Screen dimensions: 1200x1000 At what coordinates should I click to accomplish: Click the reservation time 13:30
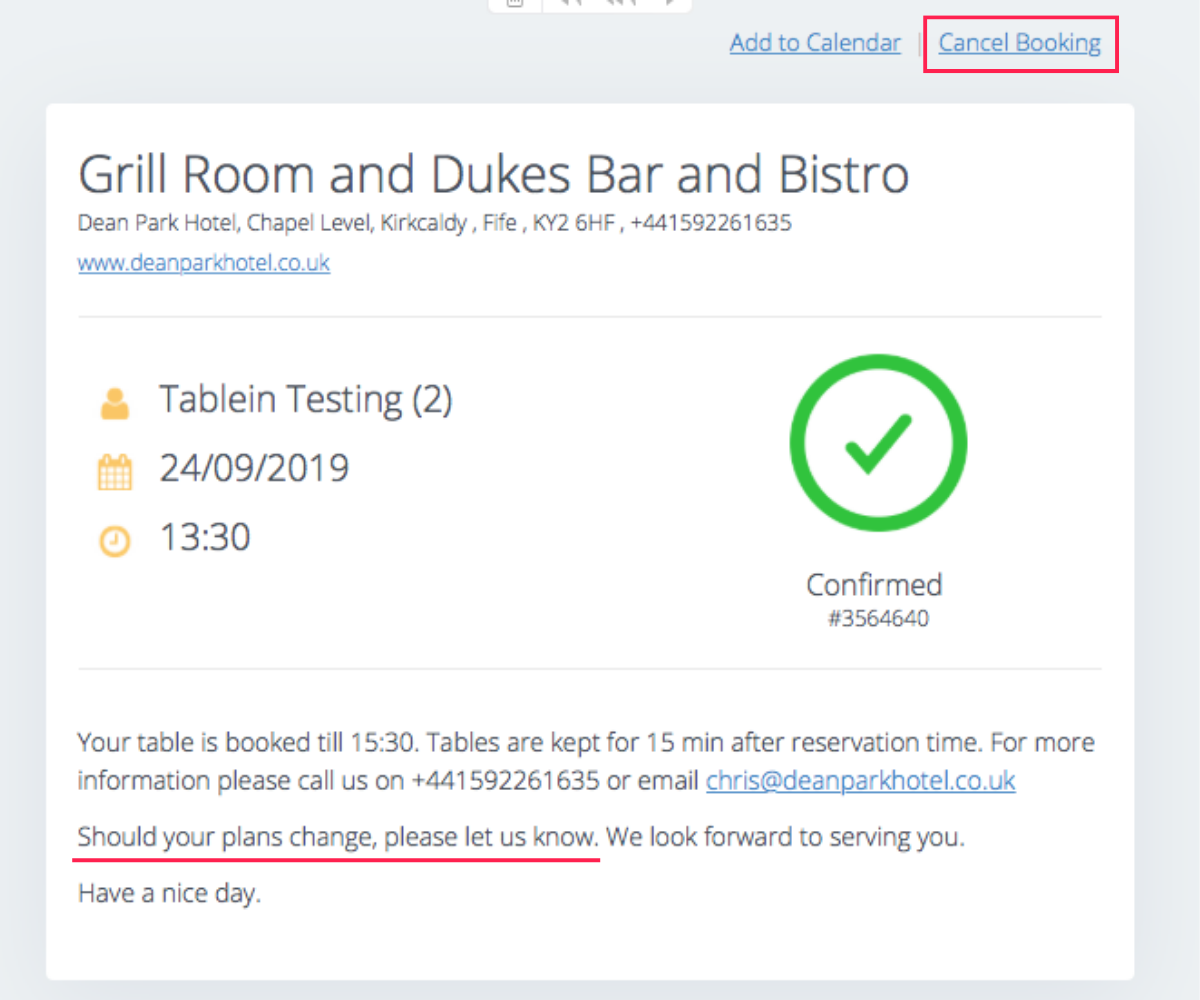pyautogui.click(x=205, y=537)
